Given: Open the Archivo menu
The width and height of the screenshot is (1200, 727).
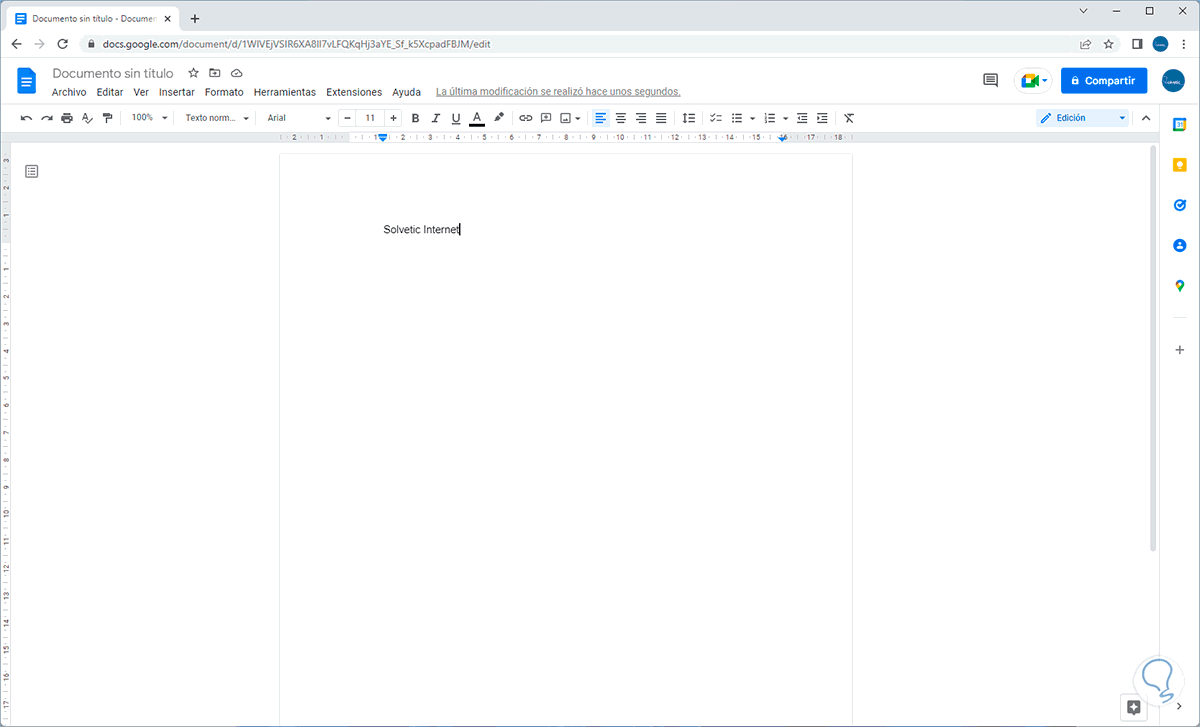Looking at the screenshot, I should [x=69, y=92].
